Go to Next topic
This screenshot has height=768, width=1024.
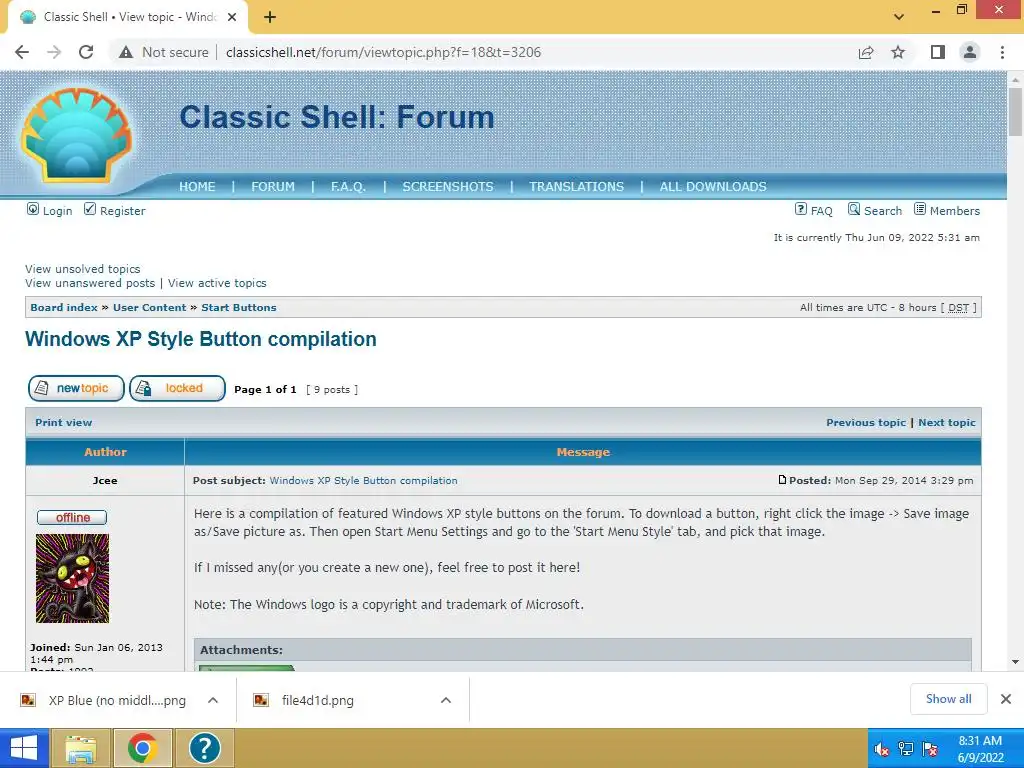click(947, 423)
